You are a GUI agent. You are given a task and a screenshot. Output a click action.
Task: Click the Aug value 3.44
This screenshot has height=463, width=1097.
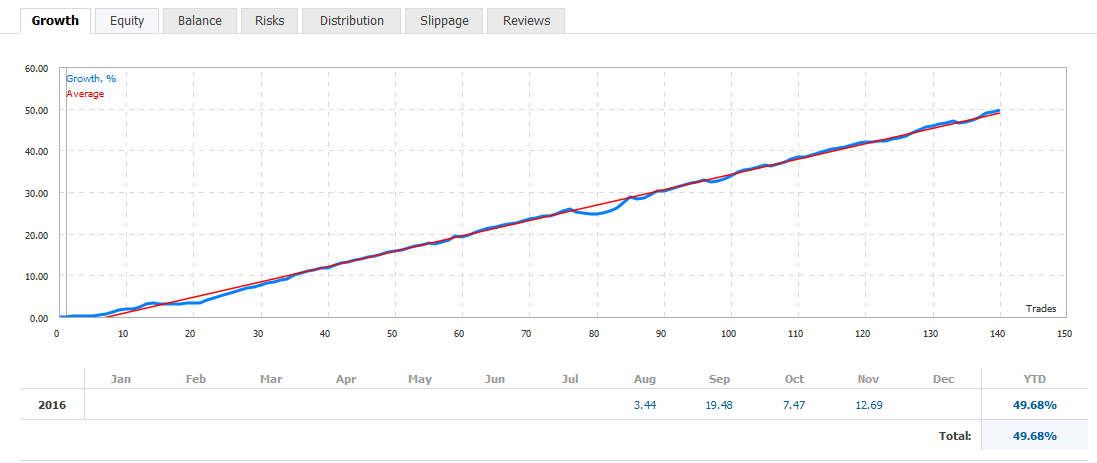click(645, 405)
